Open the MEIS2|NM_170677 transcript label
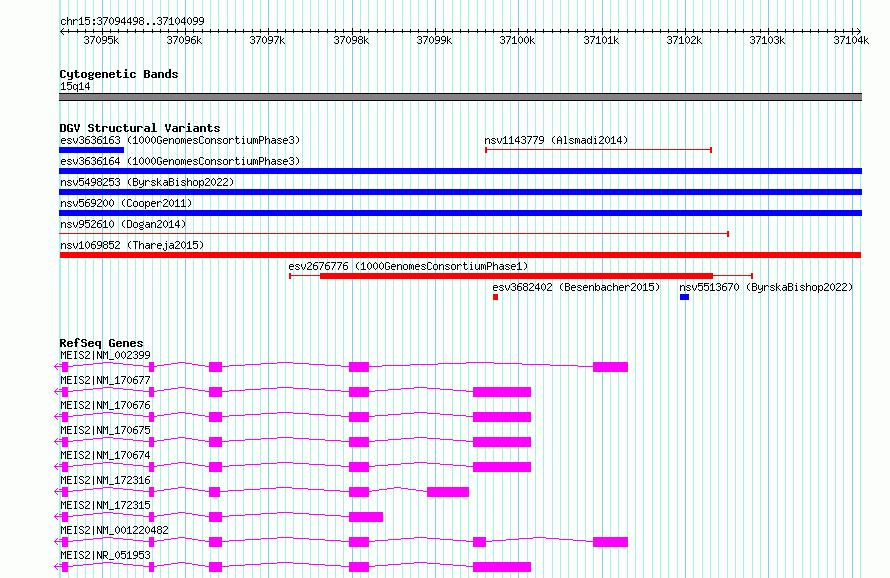 click(x=106, y=380)
